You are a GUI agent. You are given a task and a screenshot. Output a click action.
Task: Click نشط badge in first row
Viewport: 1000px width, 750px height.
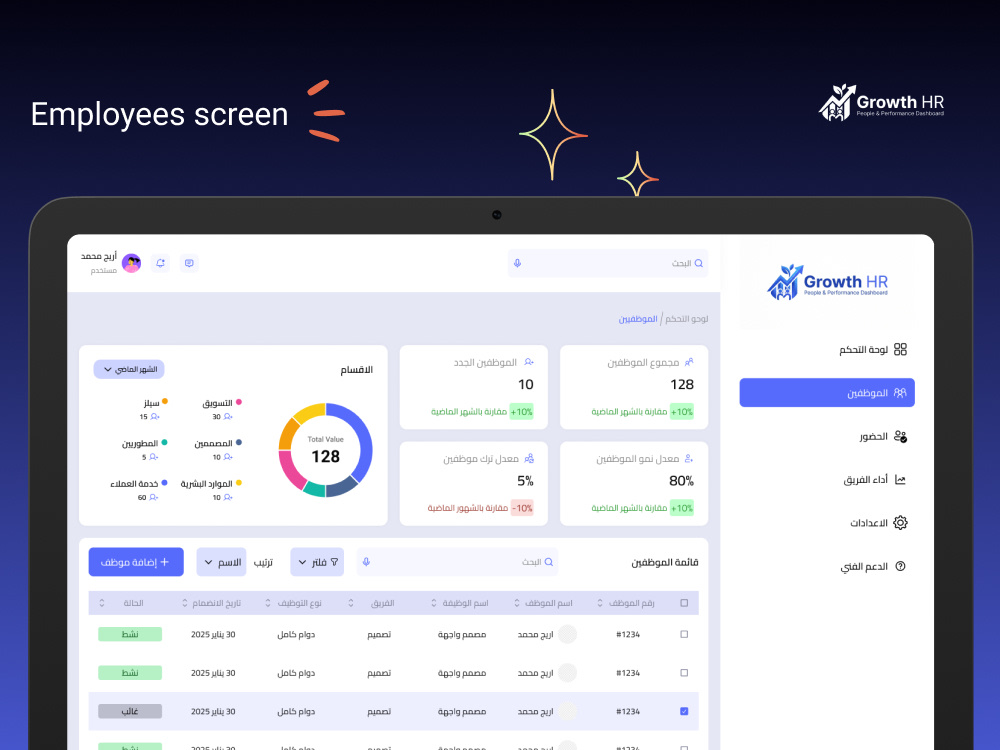tap(130, 634)
